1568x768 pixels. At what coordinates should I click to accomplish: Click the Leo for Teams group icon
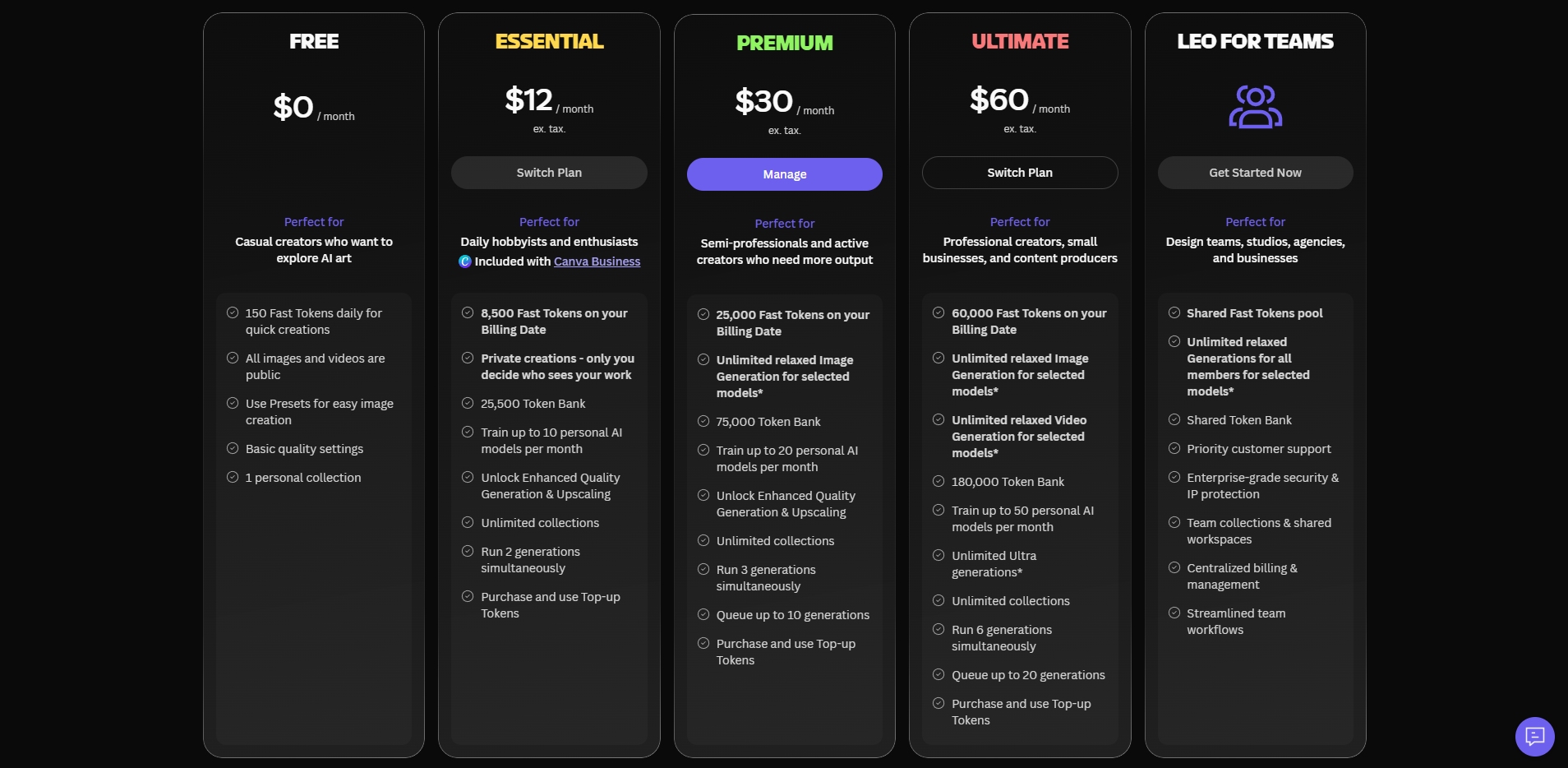click(1255, 107)
